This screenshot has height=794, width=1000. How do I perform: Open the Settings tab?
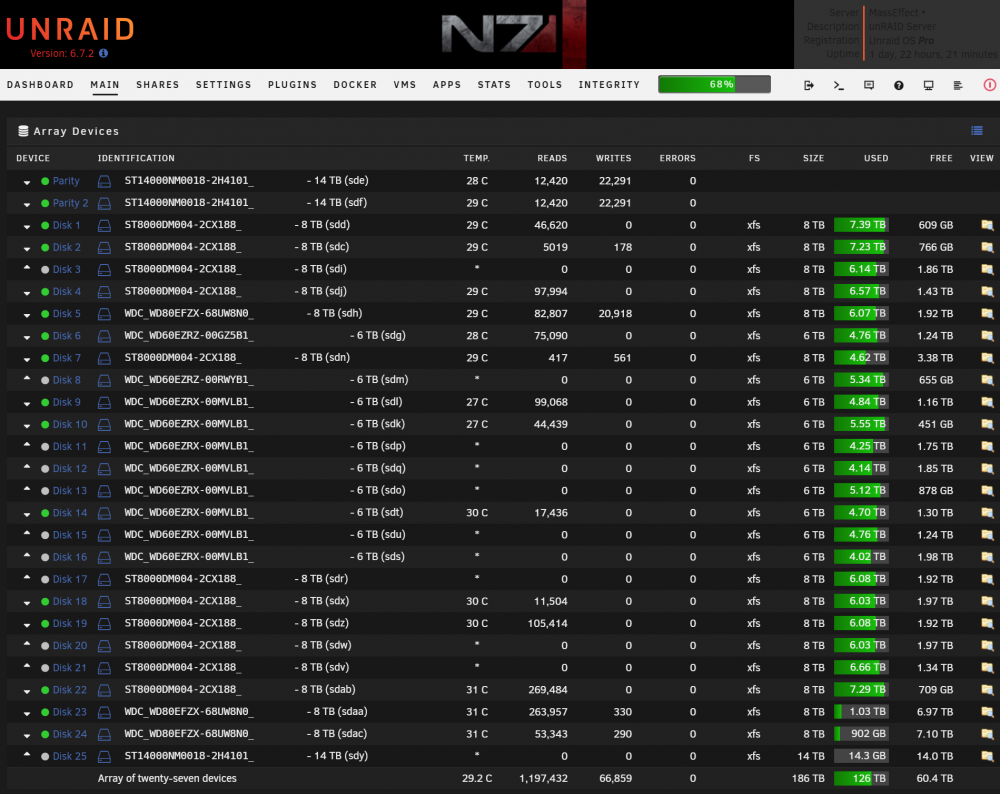tap(223, 85)
